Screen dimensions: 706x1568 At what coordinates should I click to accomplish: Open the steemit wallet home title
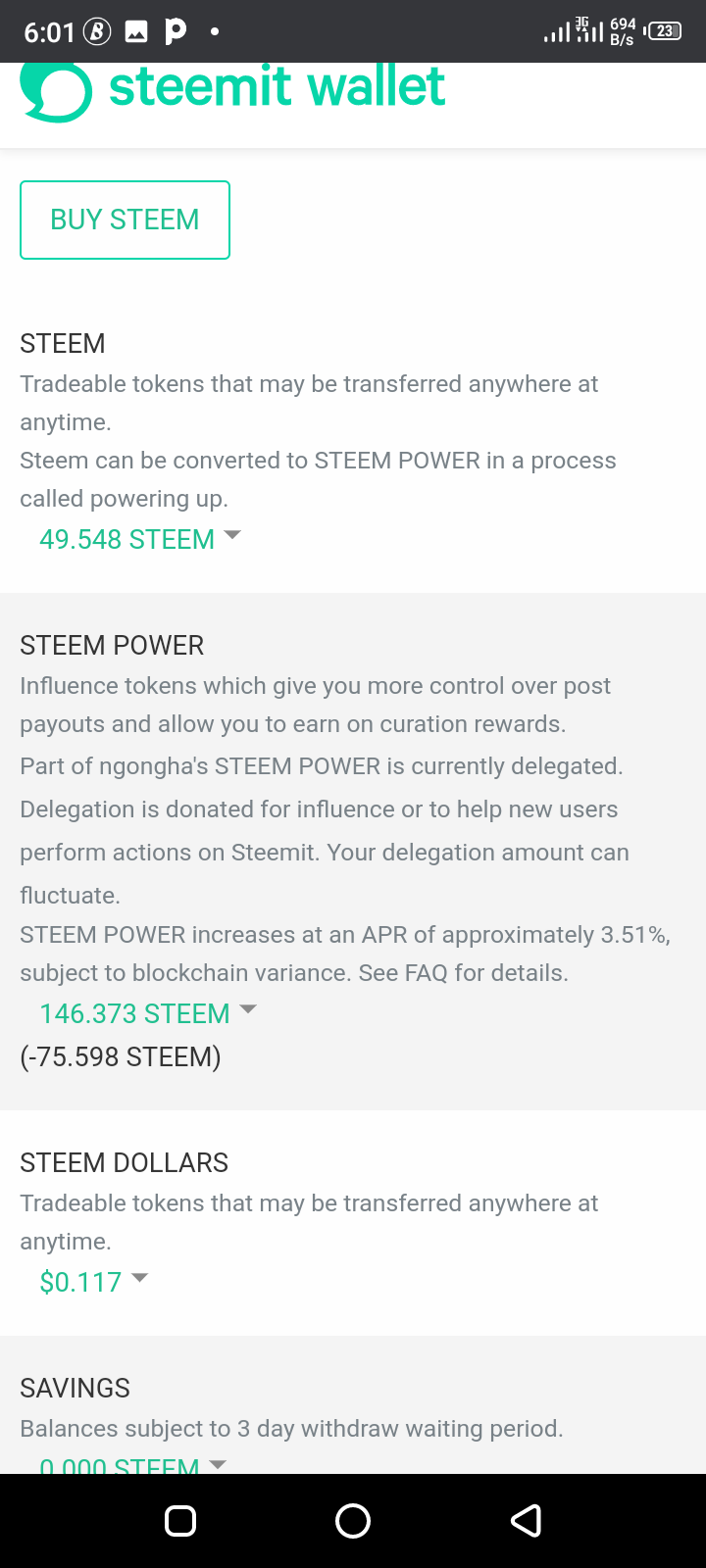(x=277, y=86)
